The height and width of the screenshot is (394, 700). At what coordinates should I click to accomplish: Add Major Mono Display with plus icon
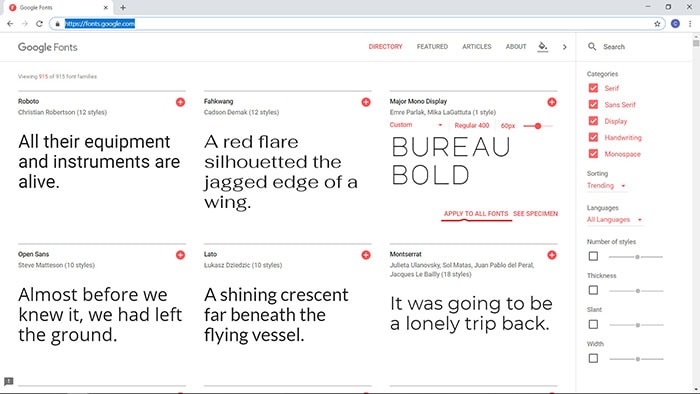point(552,102)
